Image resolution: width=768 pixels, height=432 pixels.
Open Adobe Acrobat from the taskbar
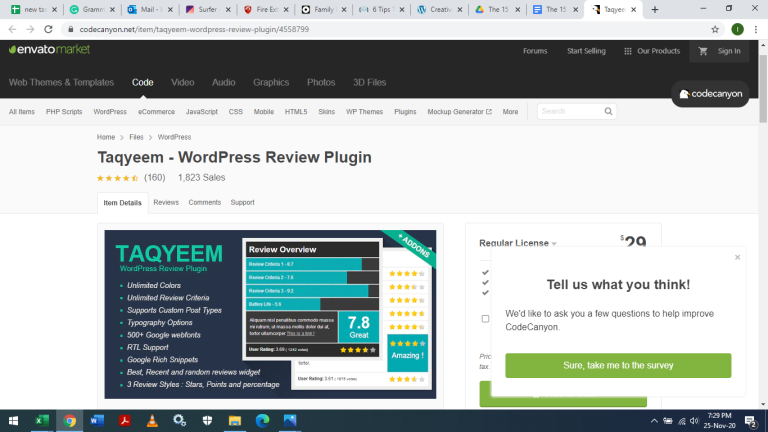tap(124, 421)
